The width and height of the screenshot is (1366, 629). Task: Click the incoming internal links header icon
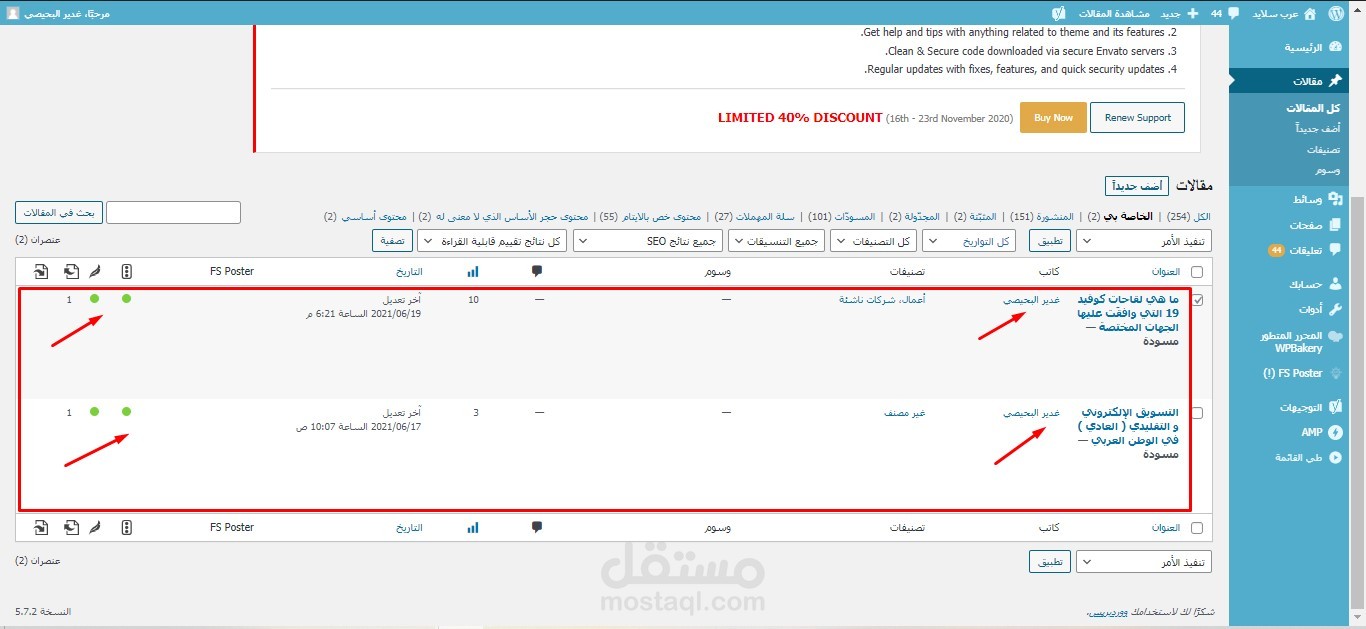pyautogui.click(x=40, y=271)
